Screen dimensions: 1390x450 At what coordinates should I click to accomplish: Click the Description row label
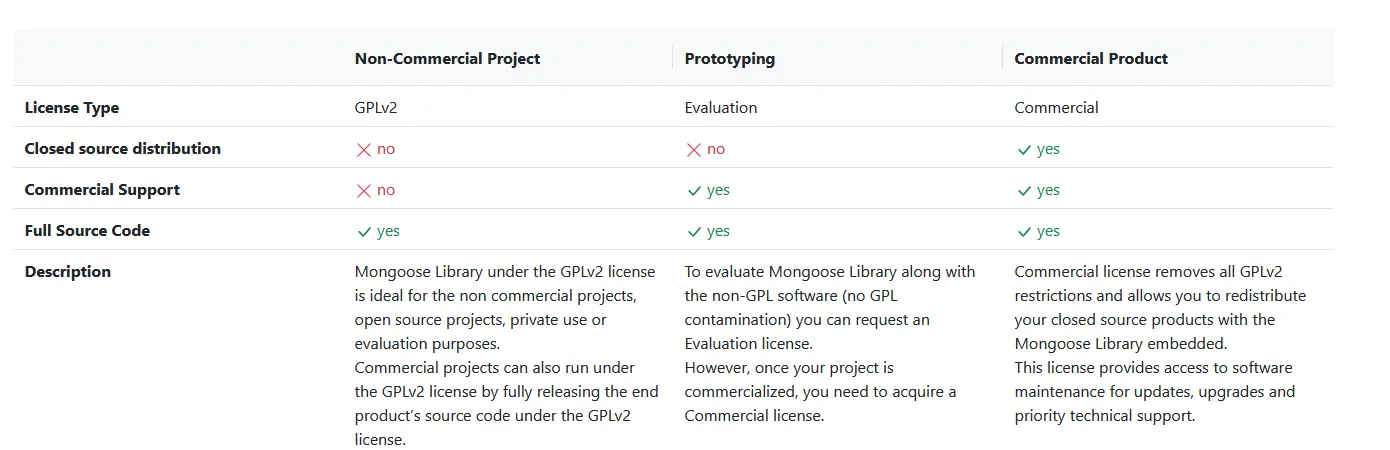pyautogui.click(x=68, y=272)
